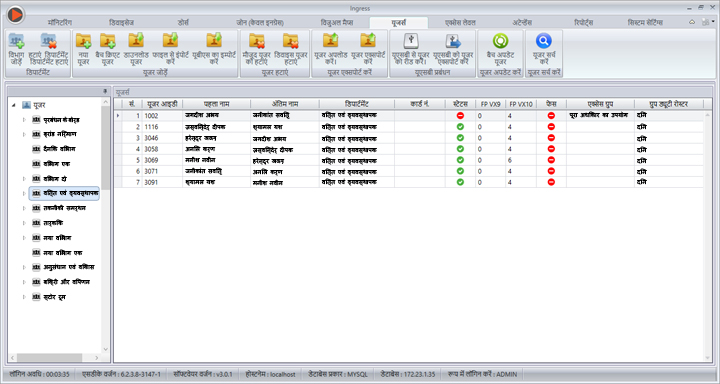Open the 'विजुअल मैप्स' tab
Screen dimensions: 720x384
[337, 23]
